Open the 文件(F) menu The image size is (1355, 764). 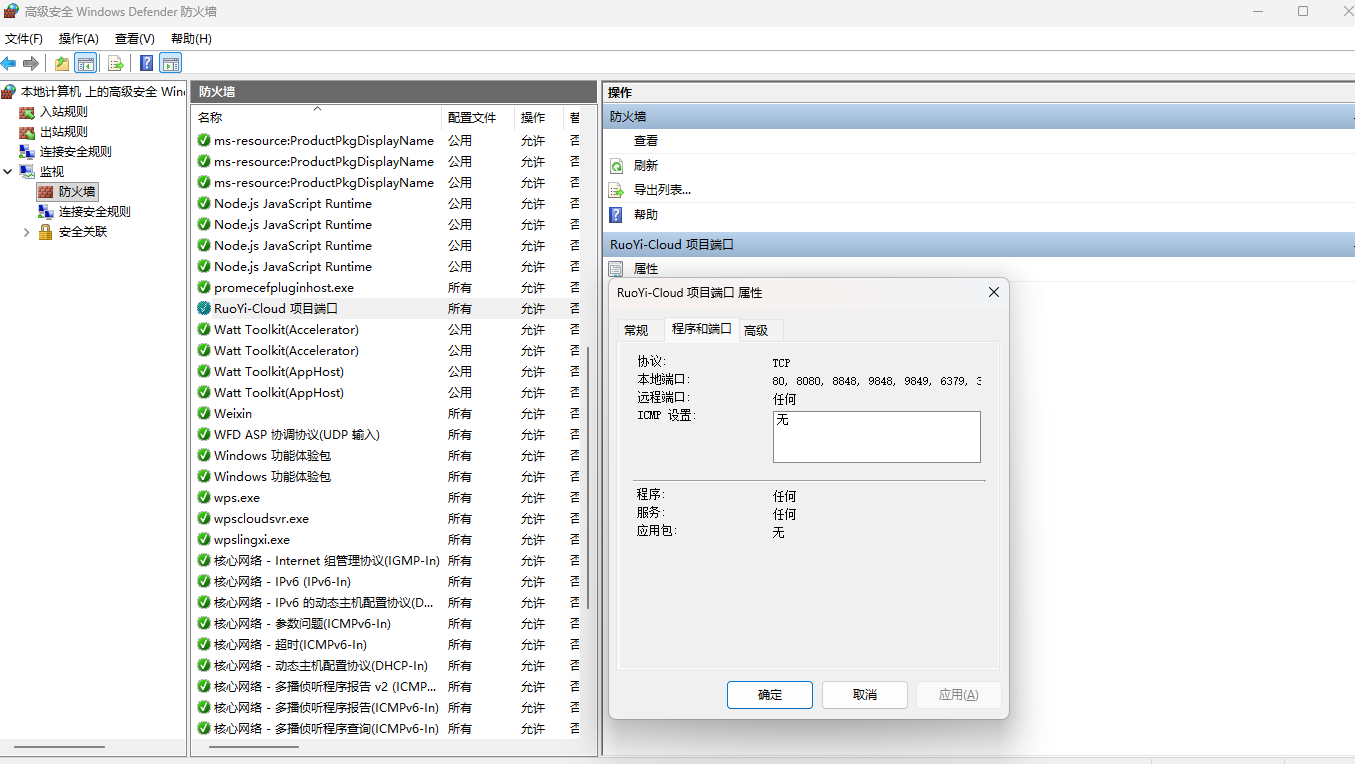click(x=24, y=39)
